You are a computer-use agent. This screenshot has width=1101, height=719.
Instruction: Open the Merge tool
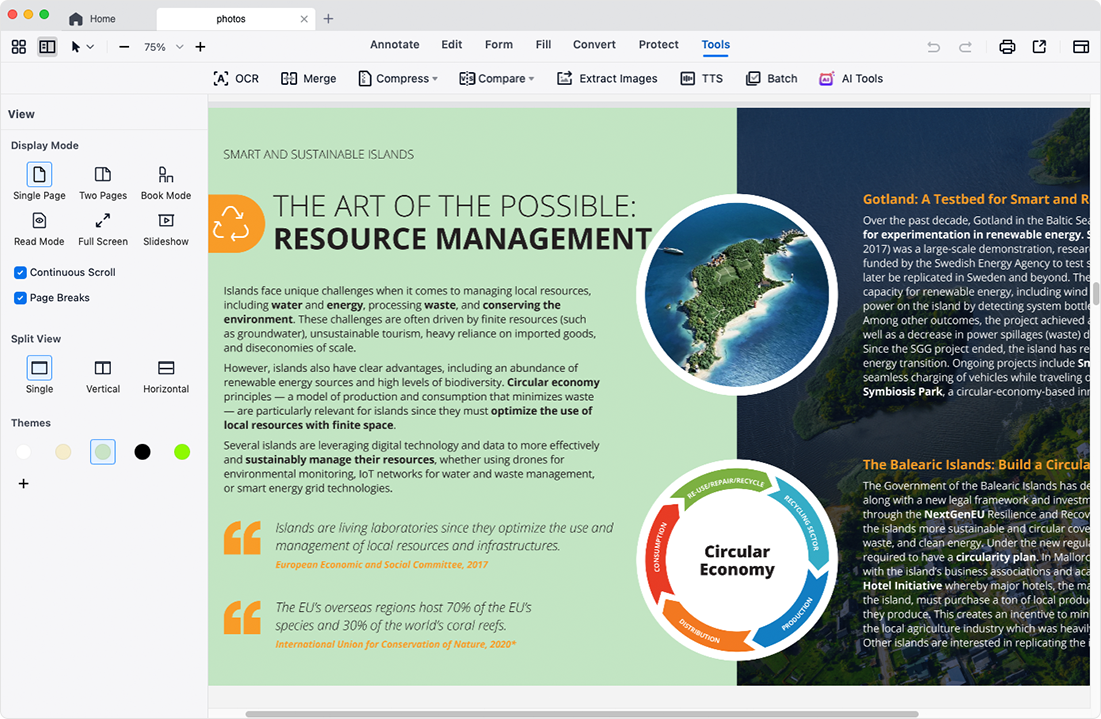point(308,79)
